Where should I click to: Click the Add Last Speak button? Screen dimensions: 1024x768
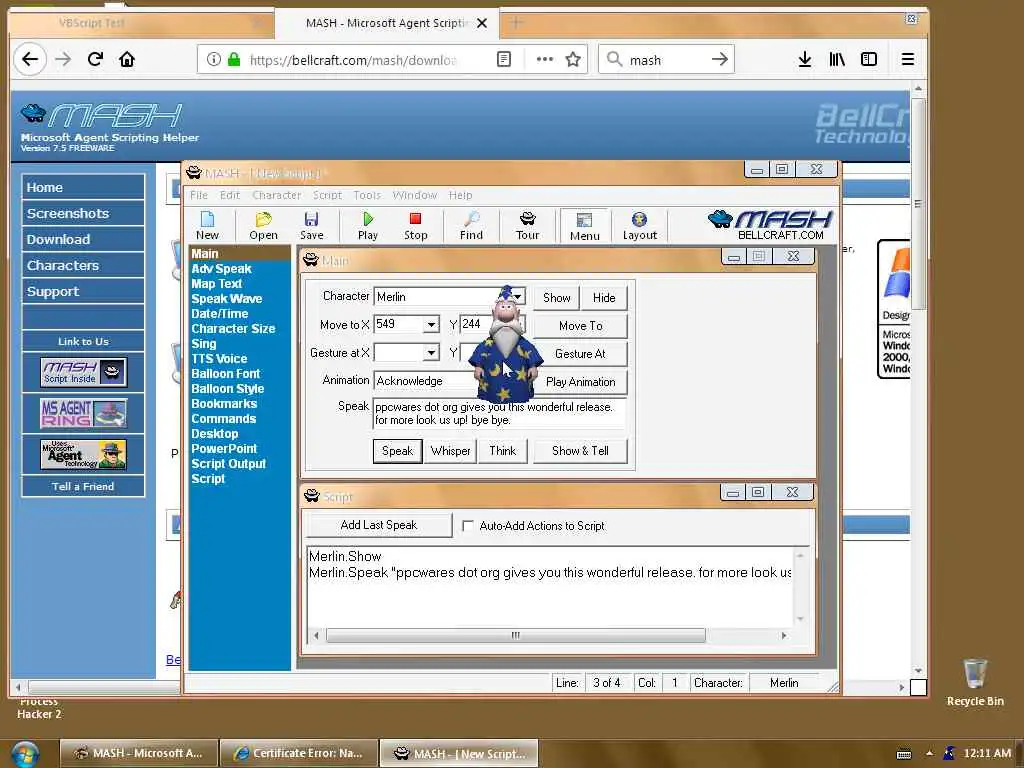pyautogui.click(x=379, y=525)
